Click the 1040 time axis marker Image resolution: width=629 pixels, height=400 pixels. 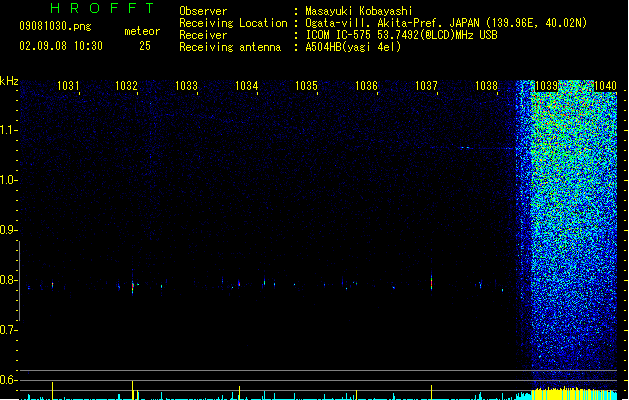(605, 86)
